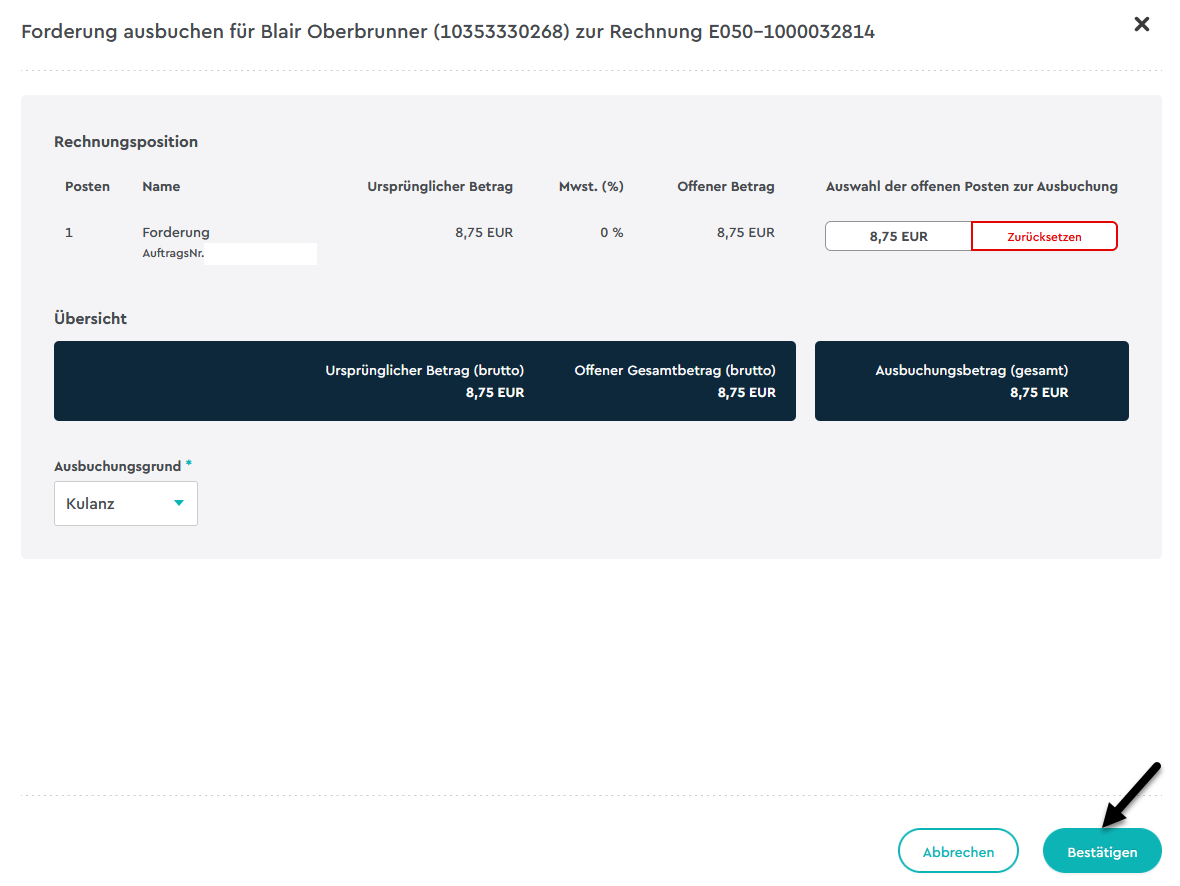Screen dimensions: 1180x886
Task: Click the Offener Gesamtbetrag (brutto) summary
Action: click(675, 381)
